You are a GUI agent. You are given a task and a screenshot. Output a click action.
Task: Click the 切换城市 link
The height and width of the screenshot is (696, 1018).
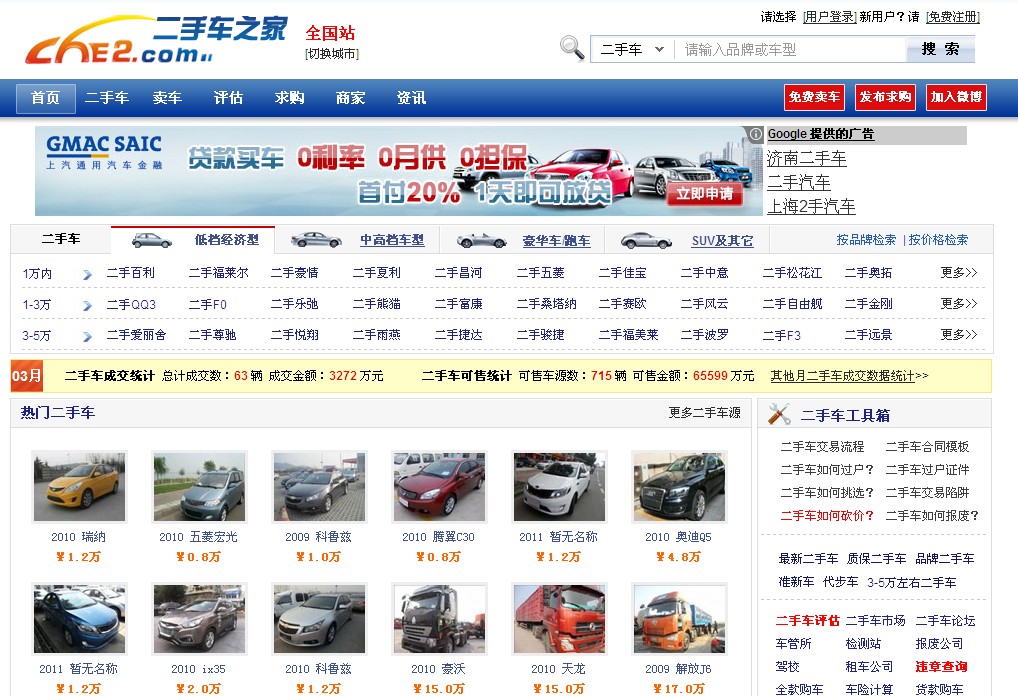click(x=332, y=54)
